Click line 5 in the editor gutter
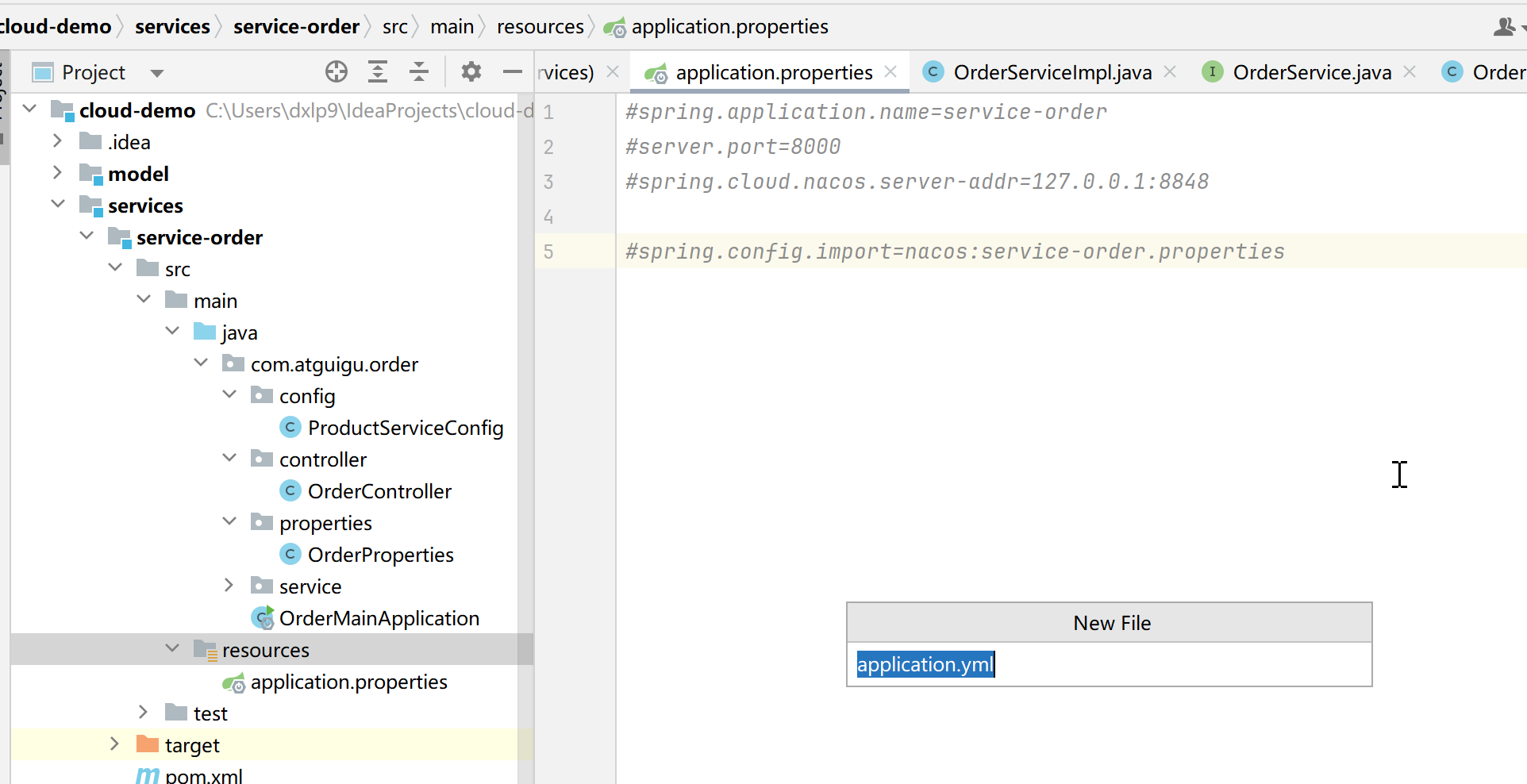The width and height of the screenshot is (1527, 784). [x=548, y=252]
